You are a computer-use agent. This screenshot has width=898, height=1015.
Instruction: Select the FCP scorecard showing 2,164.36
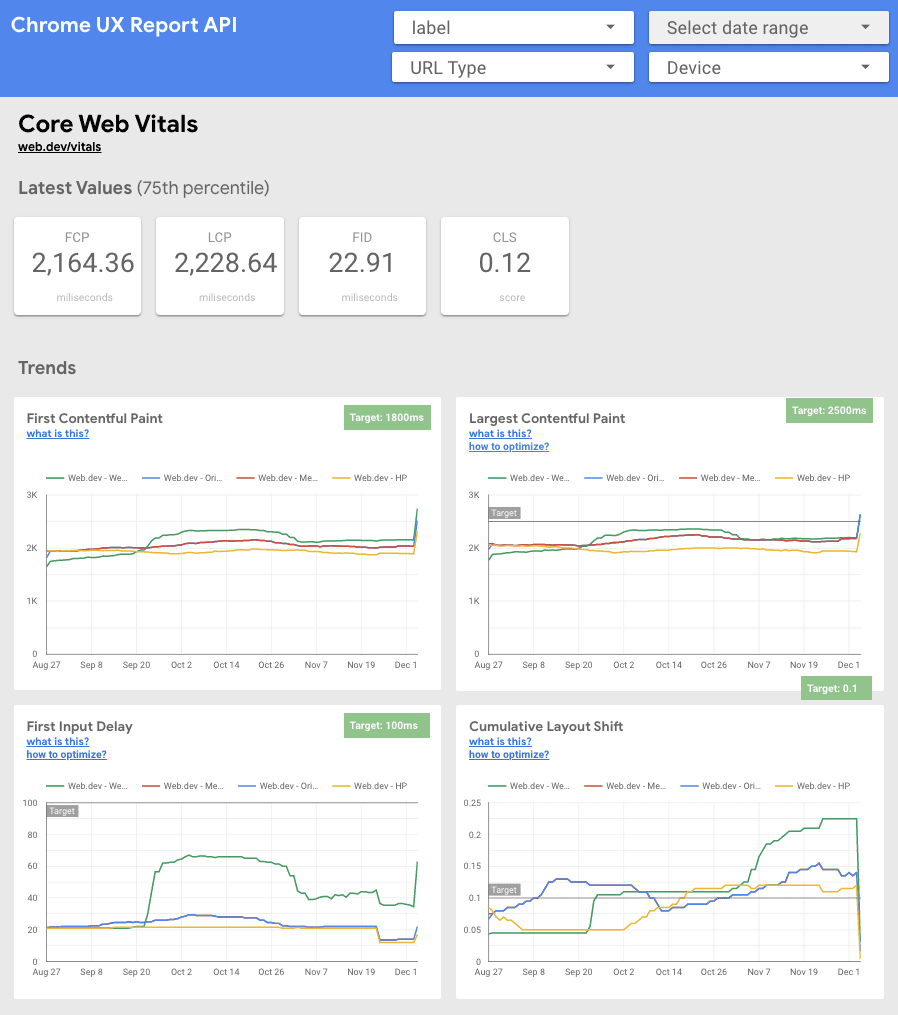(77, 266)
